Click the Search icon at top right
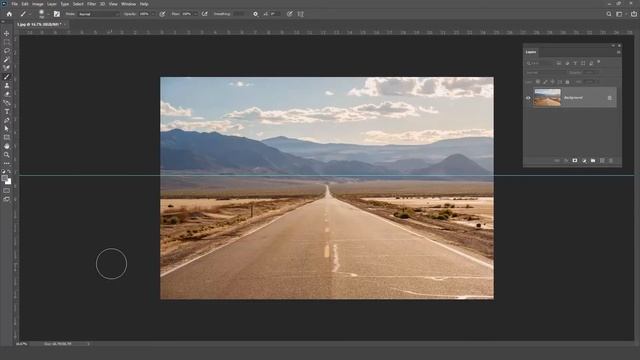 pos(609,14)
